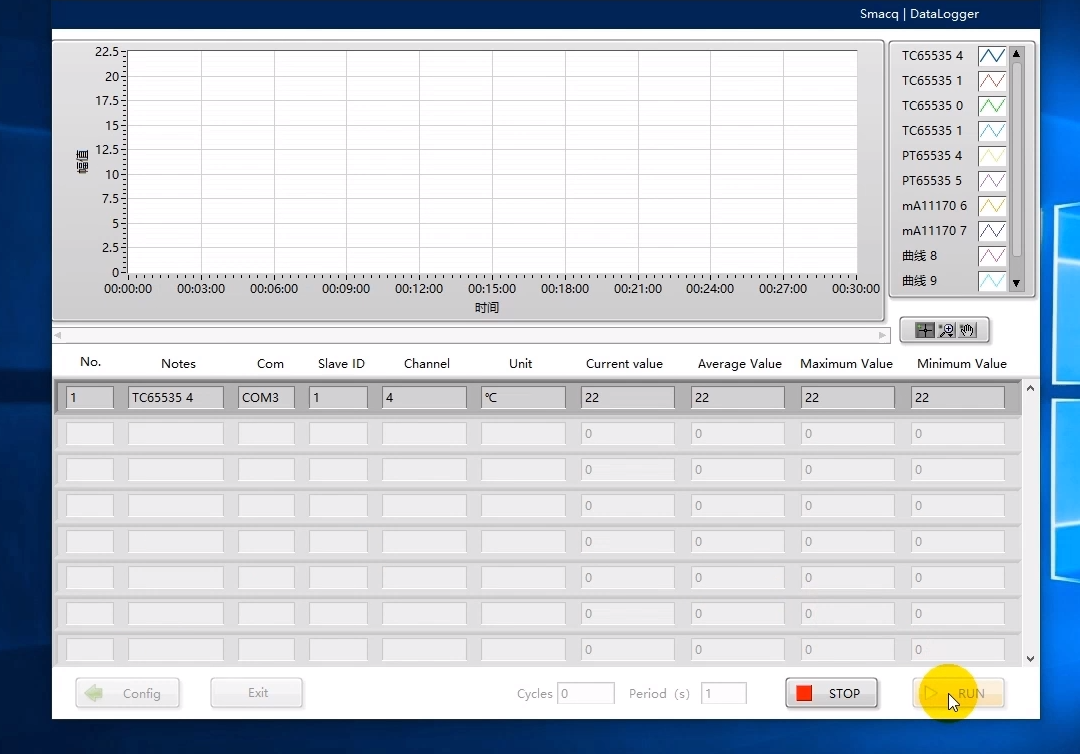Click the 曲线 8 label in legend
The width and height of the screenshot is (1080, 754).
[920, 255]
